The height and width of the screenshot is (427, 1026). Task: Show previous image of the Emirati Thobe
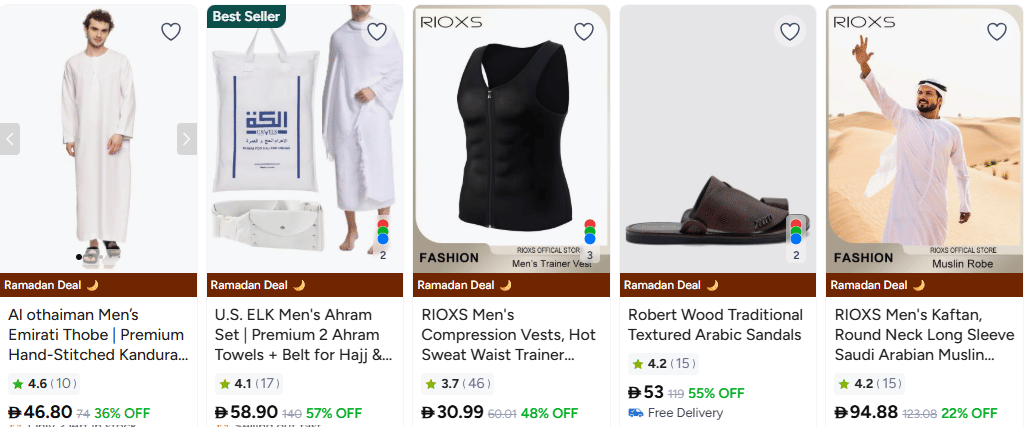coord(10,138)
